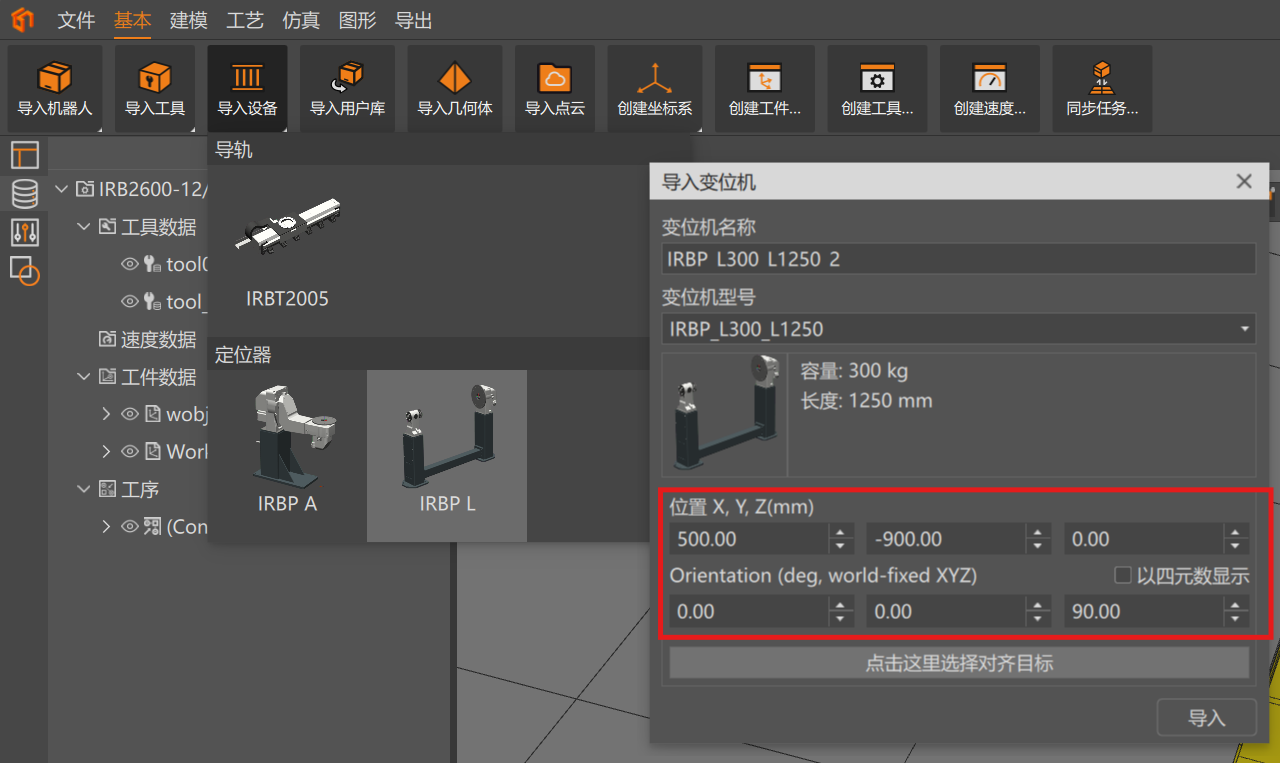Decrease the second orientation value stepper
1280x763 pixels.
(1039, 619)
